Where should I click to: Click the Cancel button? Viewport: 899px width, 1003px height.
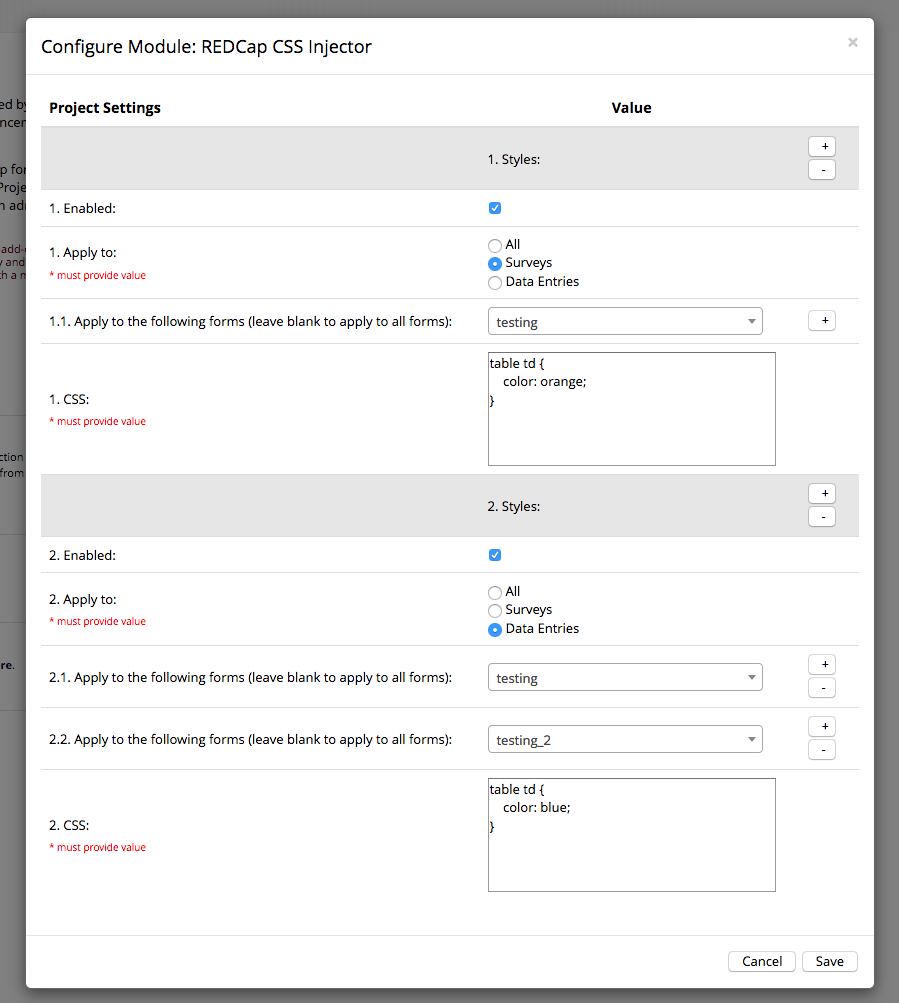(x=761, y=961)
